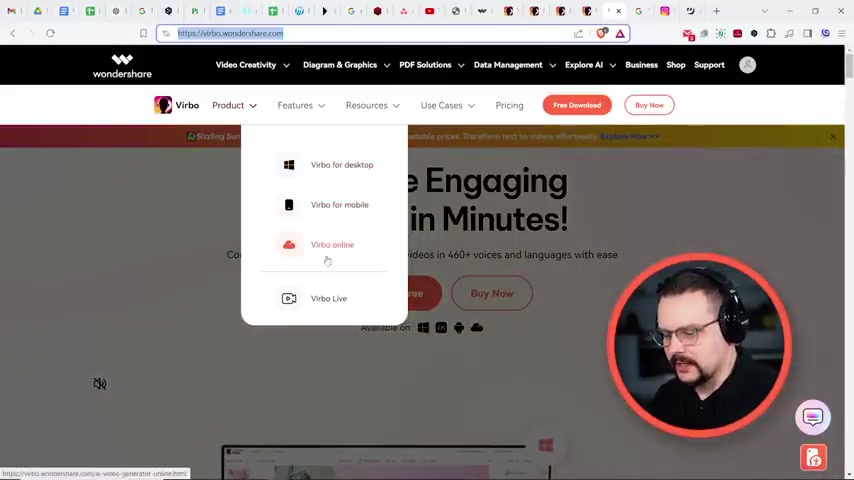Click the Windows platform icon under Available on
The width and height of the screenshot is (854, 480).
pos(423,327)
